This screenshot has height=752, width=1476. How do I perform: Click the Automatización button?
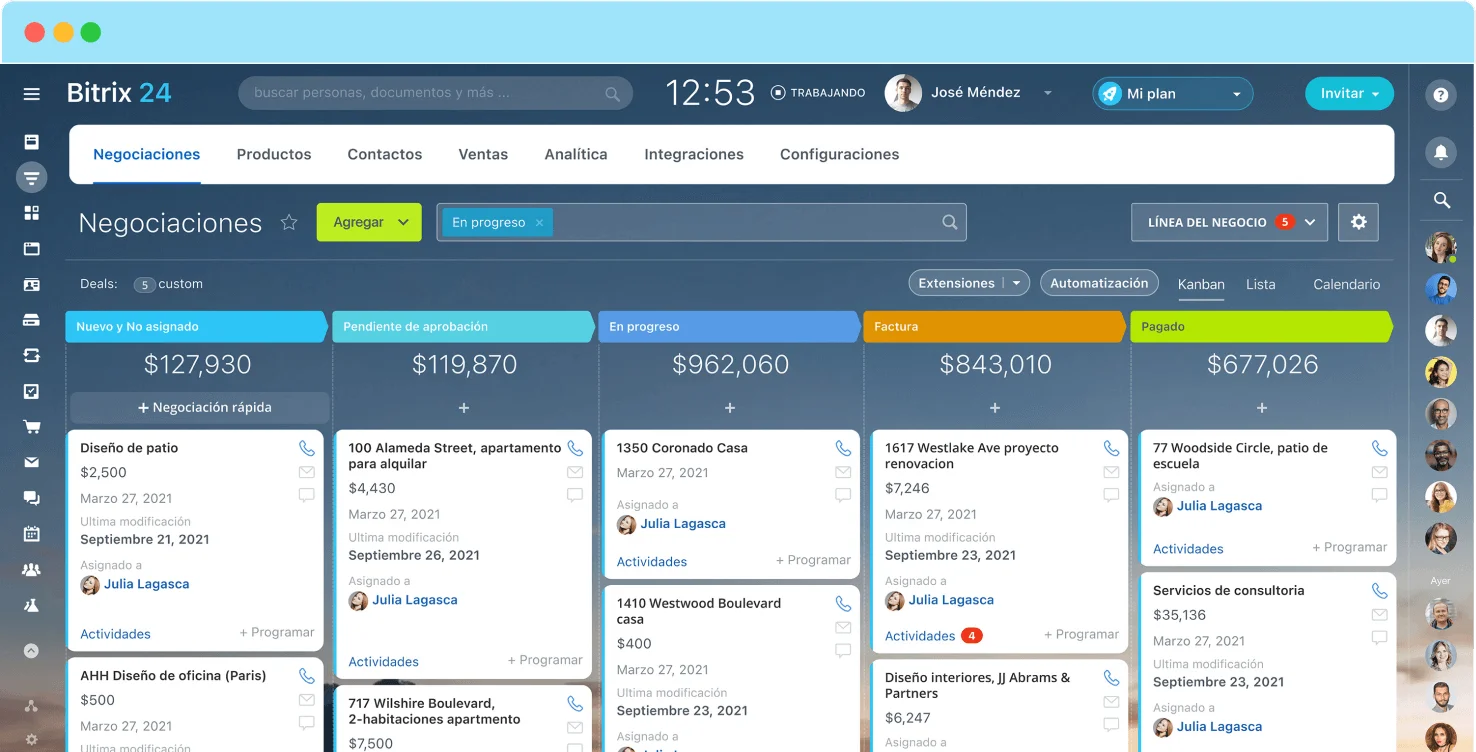point(1098,283)
